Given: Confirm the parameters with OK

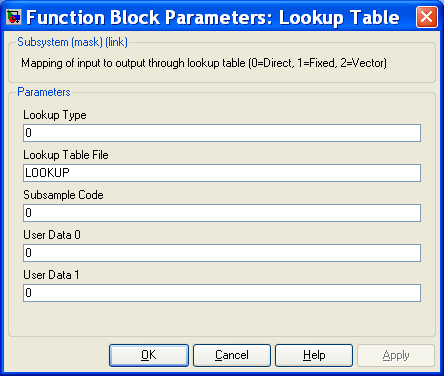Looking at the screenshot, I should [149, 355].
